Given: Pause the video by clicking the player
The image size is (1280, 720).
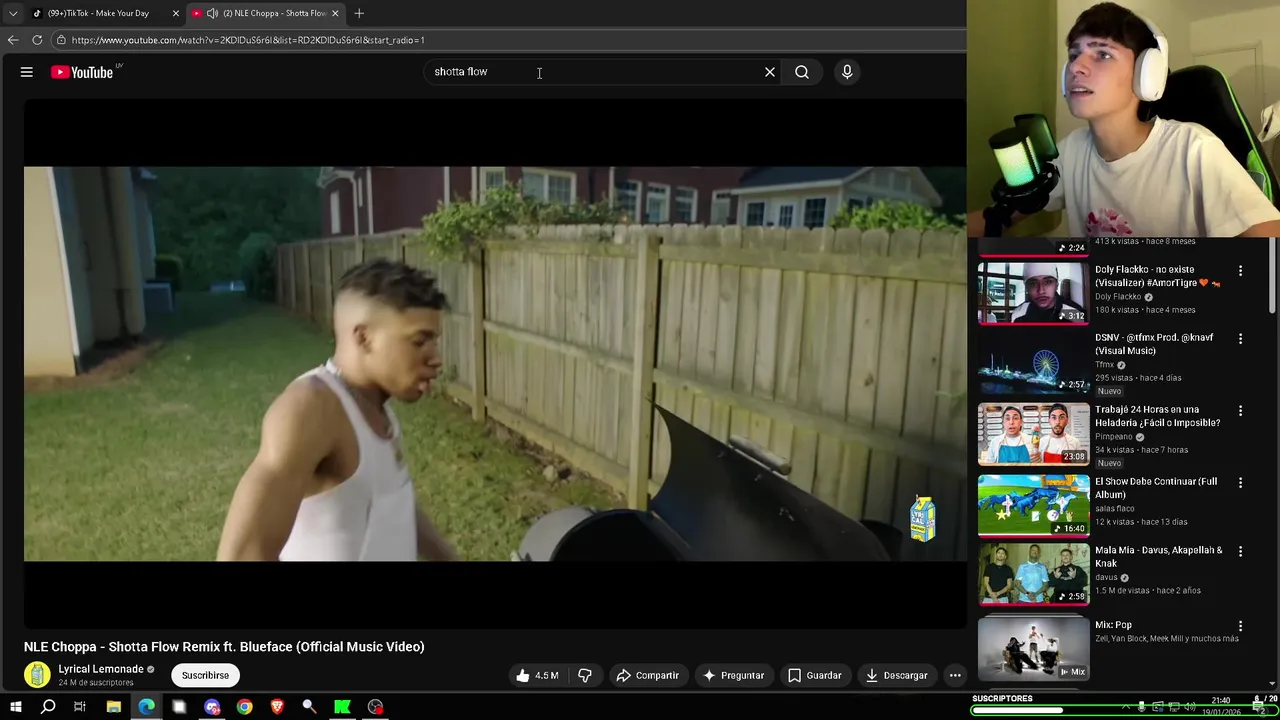Looking at the screenshot, I should point(495,363).
